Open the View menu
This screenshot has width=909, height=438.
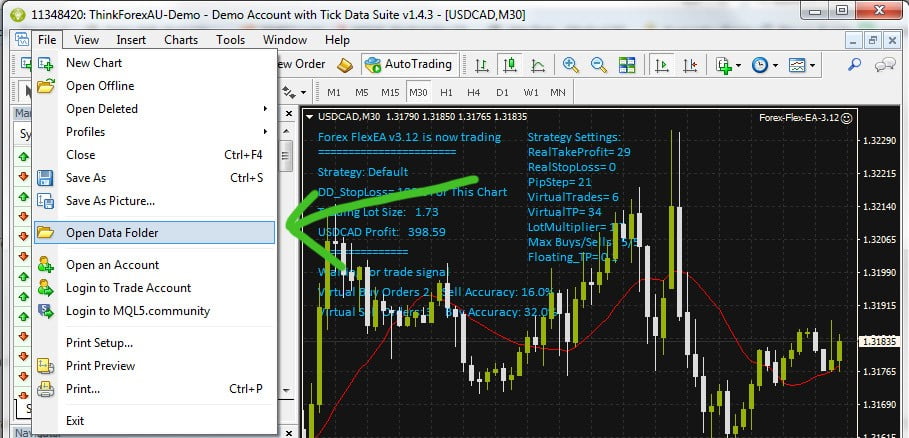coord(86,40)
